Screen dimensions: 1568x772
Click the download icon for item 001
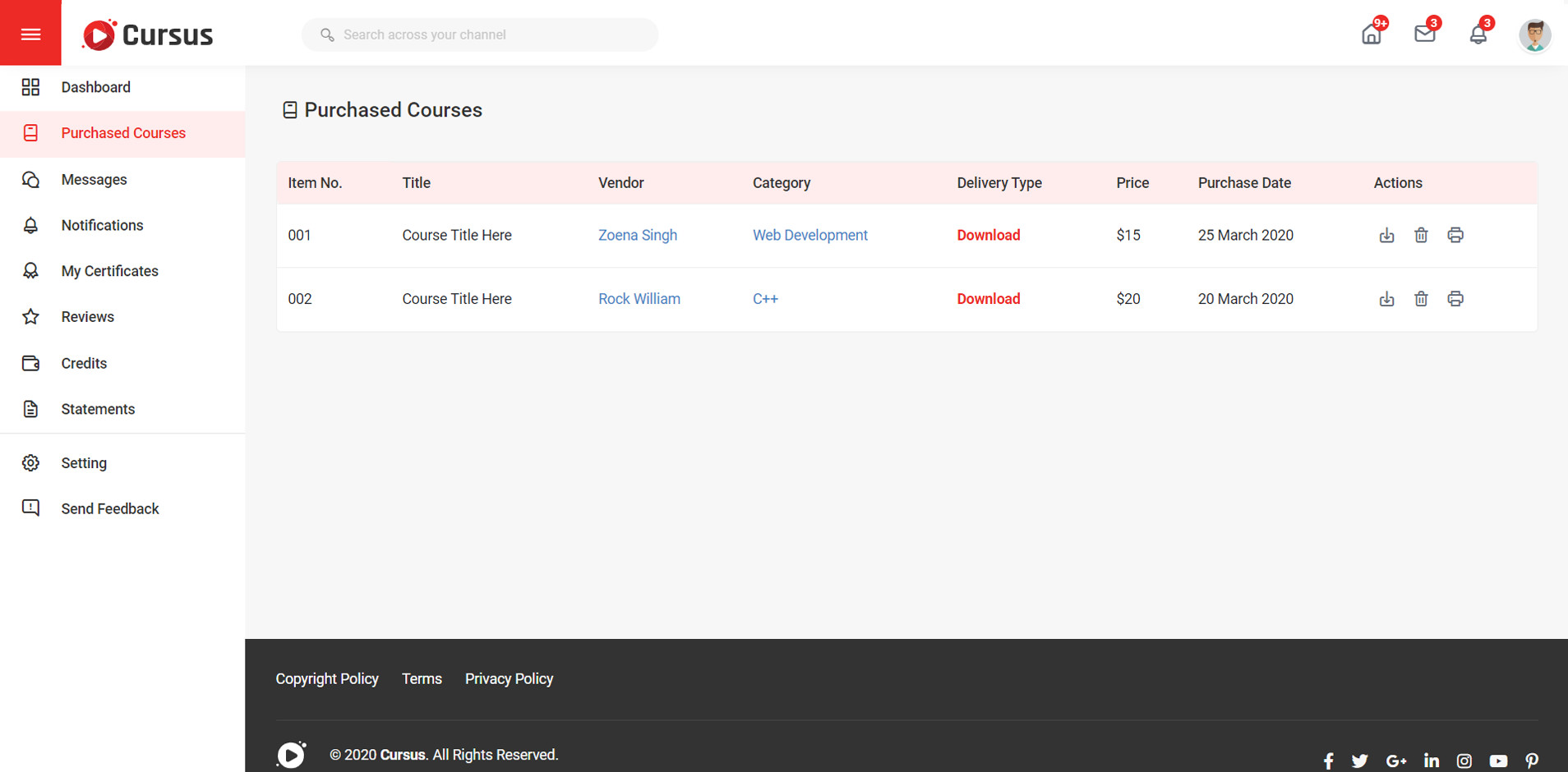pos(1386,235)
